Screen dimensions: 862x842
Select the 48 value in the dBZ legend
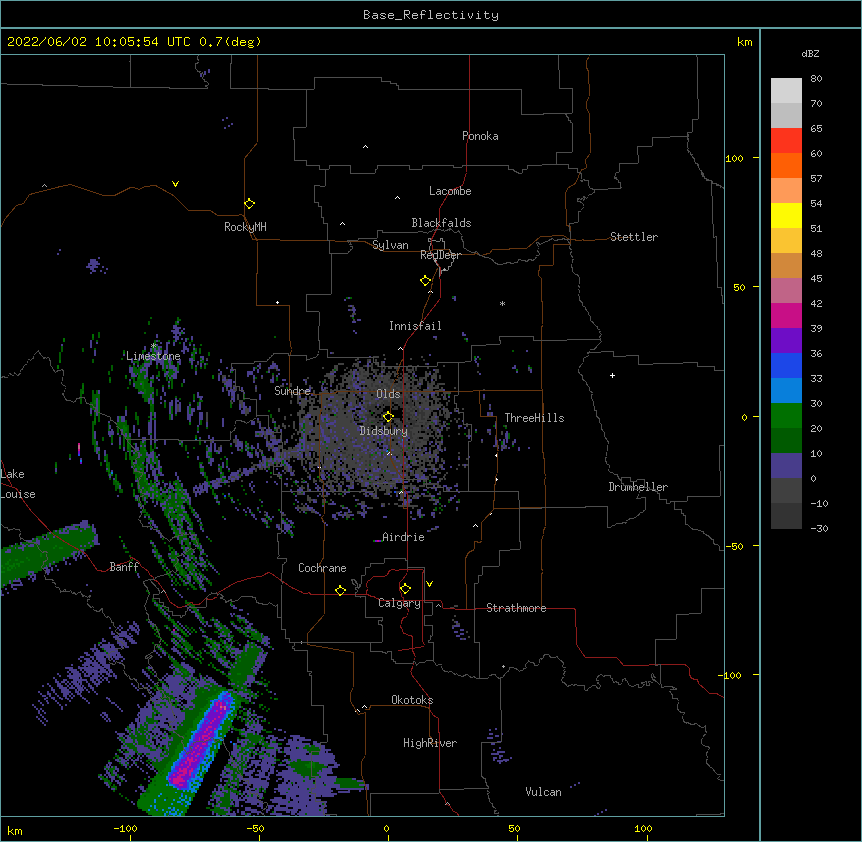pyautogui.click(x=816, y=253)
